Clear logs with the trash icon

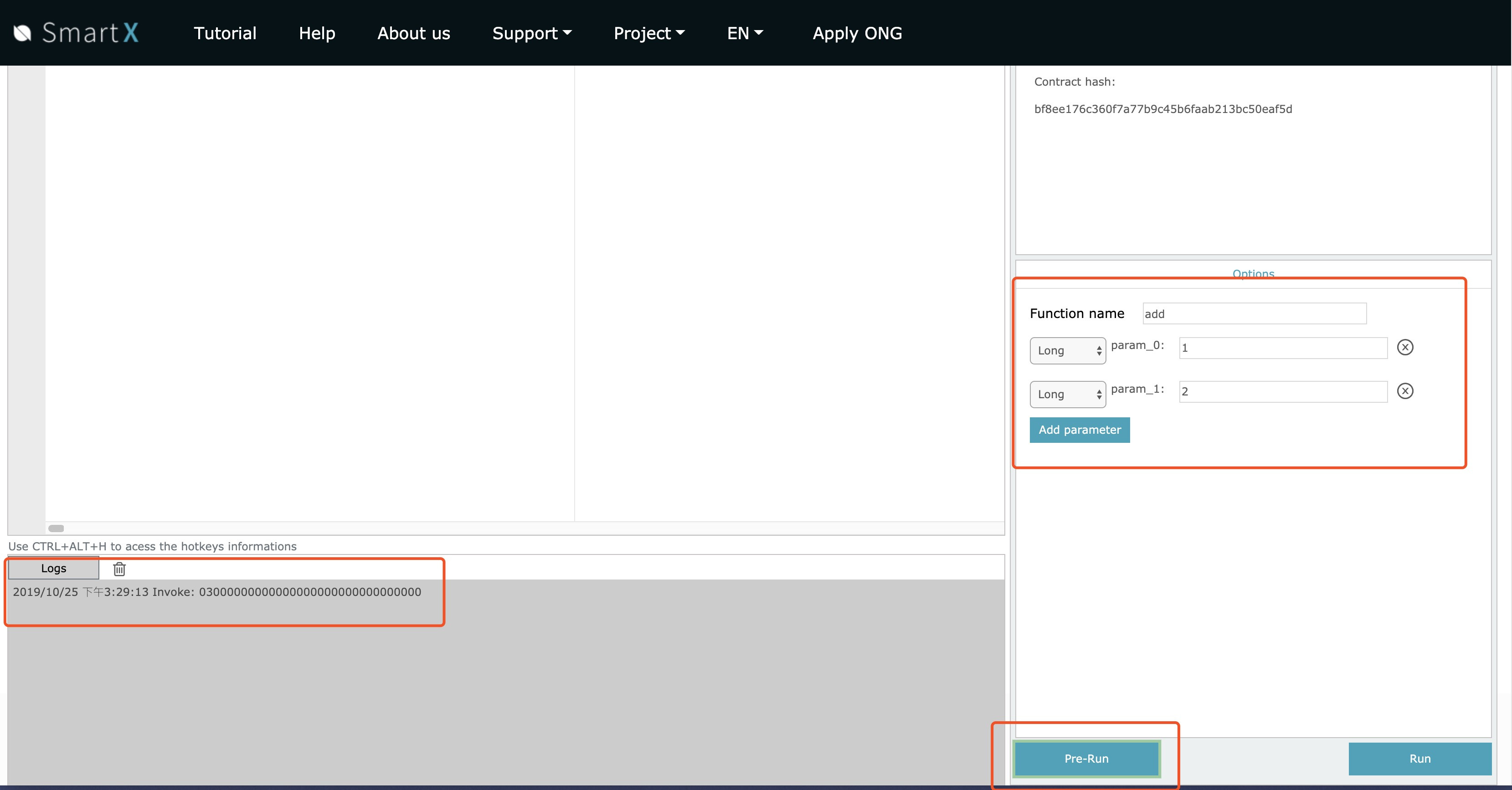coord(119,569)
